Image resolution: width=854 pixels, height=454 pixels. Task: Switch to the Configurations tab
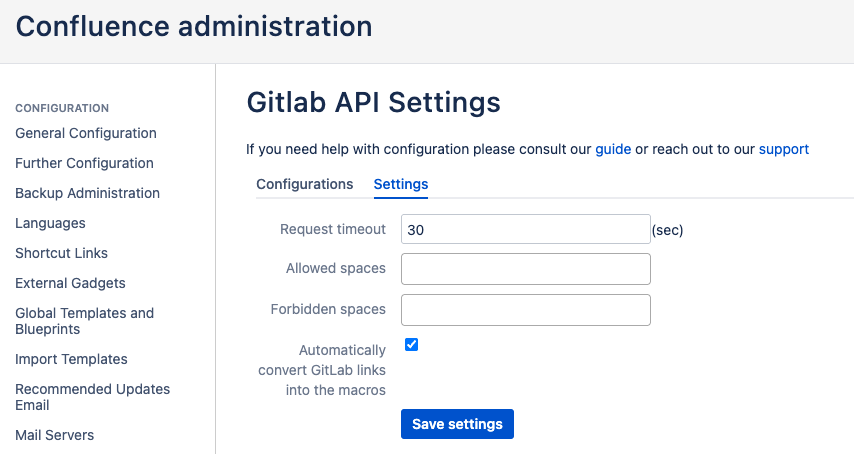coord(304,184)
